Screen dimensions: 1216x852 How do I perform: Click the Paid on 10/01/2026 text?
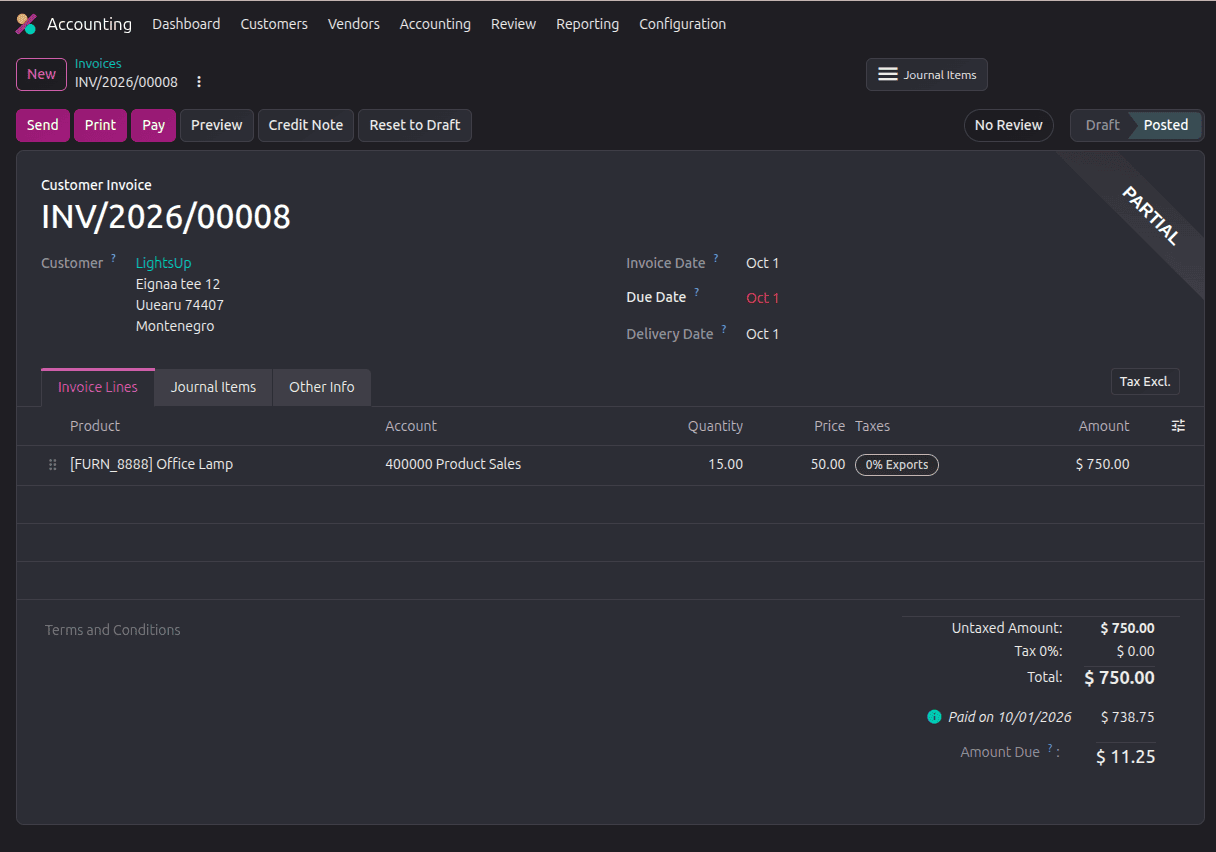pyautogui.click(x=1009, y=717)
